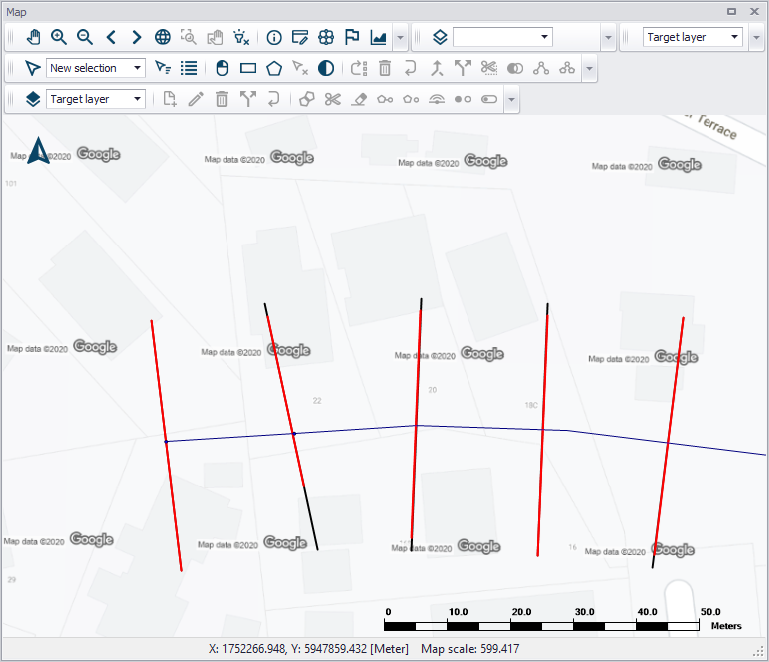Expand the selection toolbar overflow arrow
Image resolution: width=769 pixels, height=662 pixels.
tap(590, 68)
